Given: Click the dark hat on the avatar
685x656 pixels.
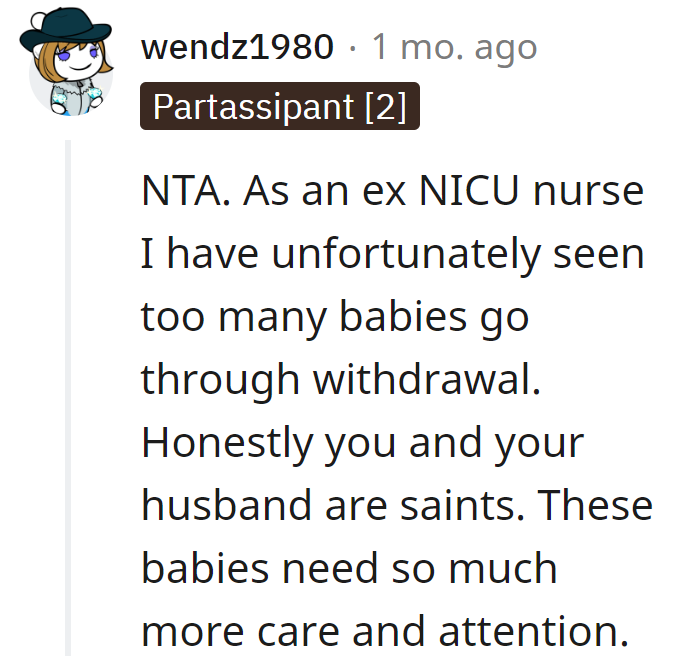Looking at the screenshot, I should [x=66, y=29].
